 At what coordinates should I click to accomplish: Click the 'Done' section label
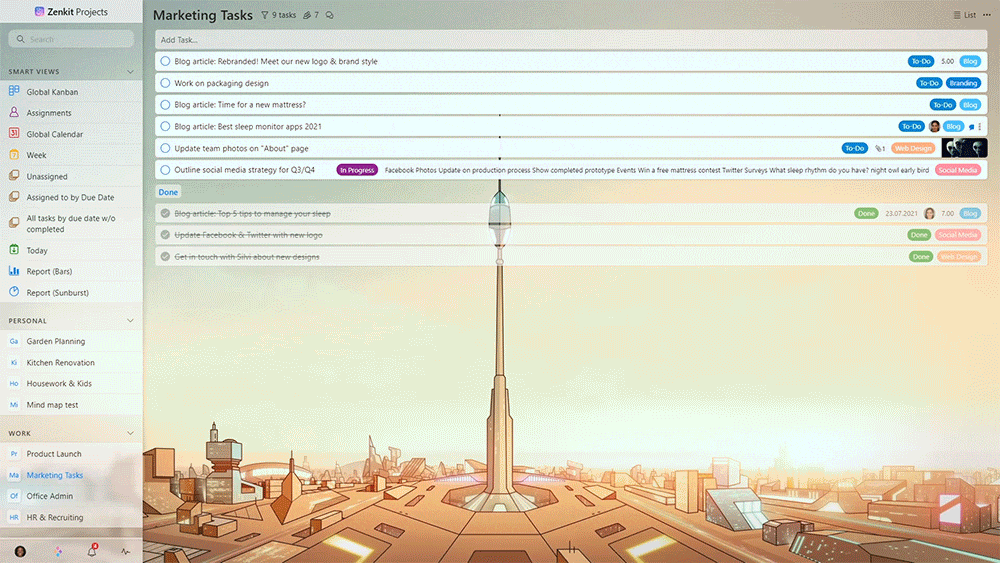[x=168, y=192]
